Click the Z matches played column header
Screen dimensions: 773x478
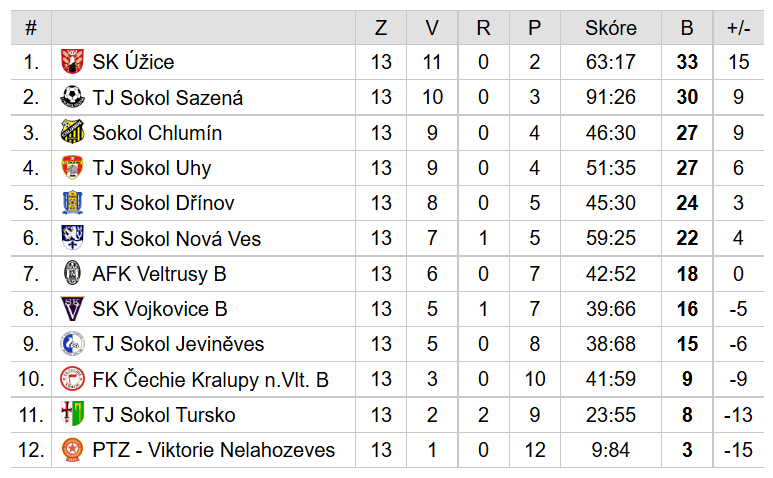(381, 28)
